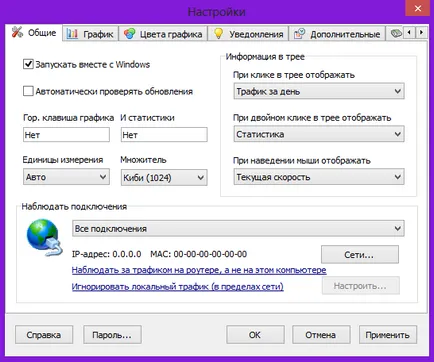Close the Настройки window
Viewport: 434px width, 362px height.
point(418,8)
